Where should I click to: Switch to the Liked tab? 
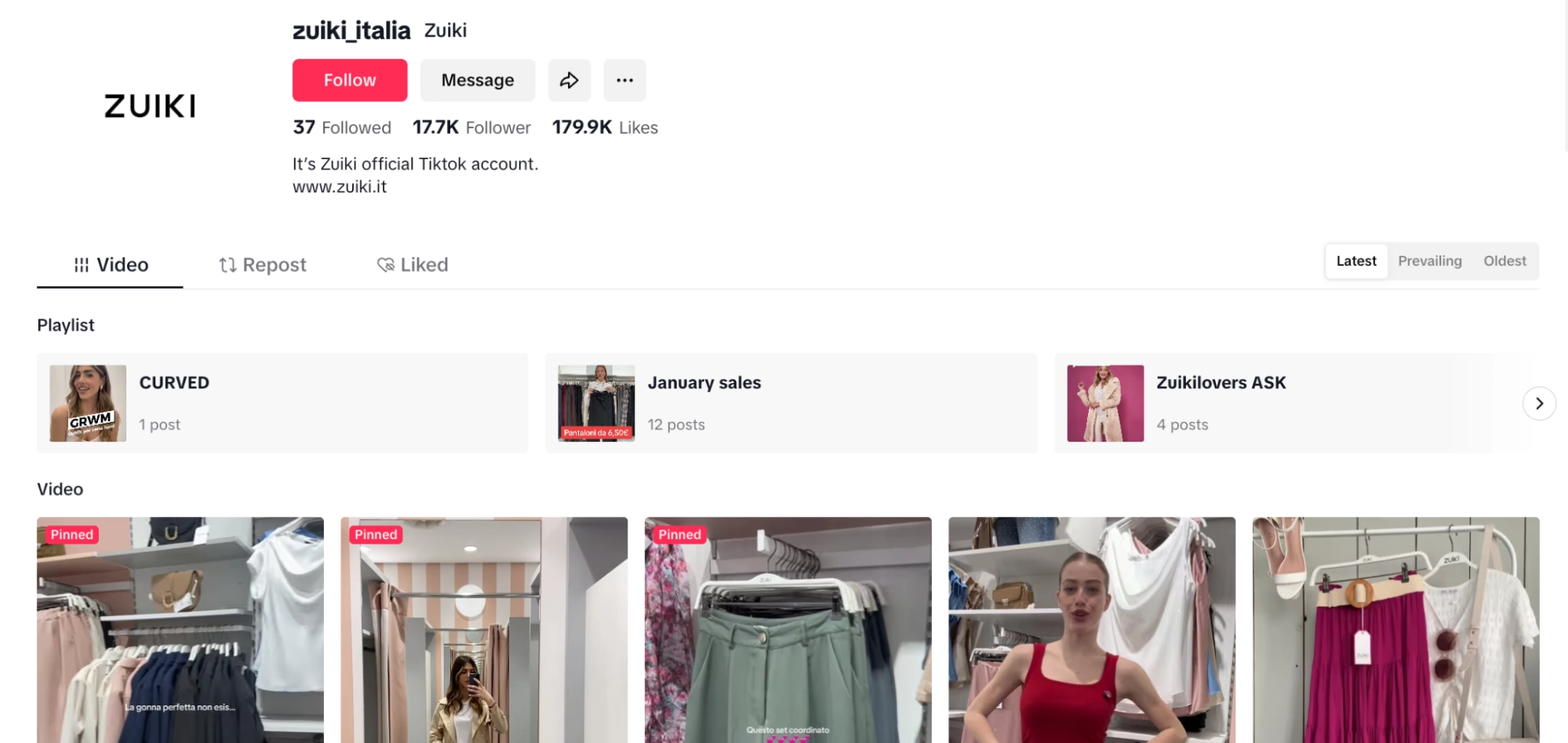(413, 265)
